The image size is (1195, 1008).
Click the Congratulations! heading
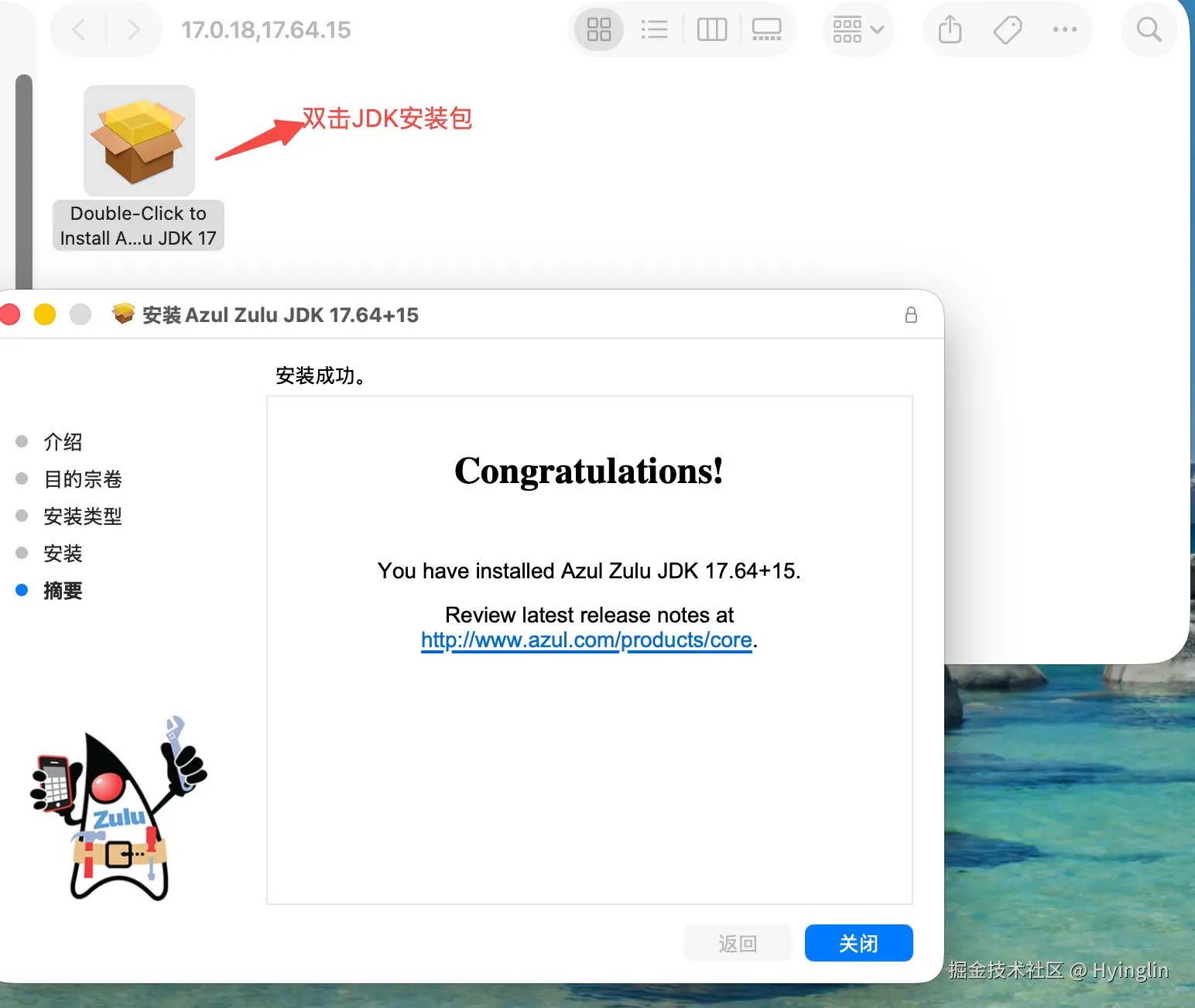[589, 471]
